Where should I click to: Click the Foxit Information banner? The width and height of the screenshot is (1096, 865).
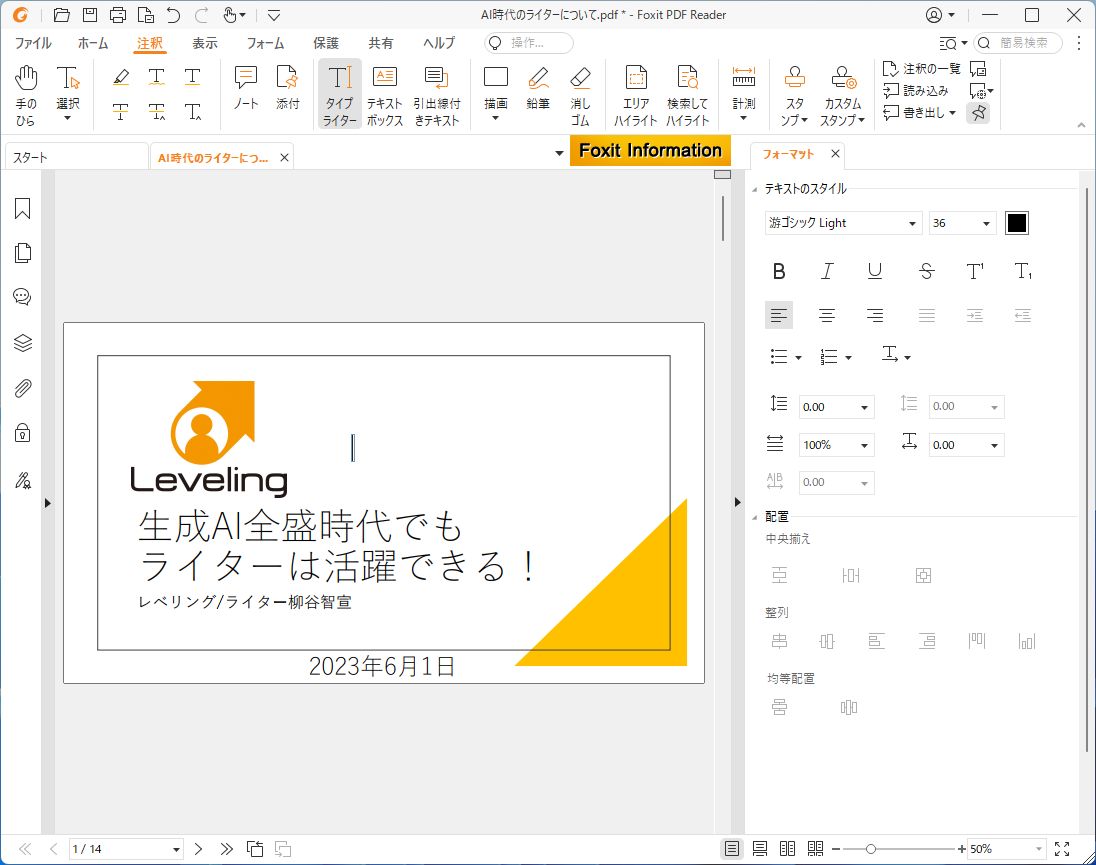650,150
